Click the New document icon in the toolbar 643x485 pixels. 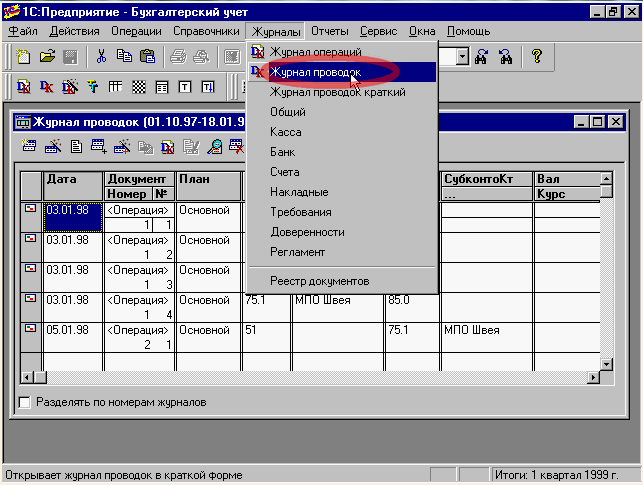pyautogui.click(x=23, y=57)
